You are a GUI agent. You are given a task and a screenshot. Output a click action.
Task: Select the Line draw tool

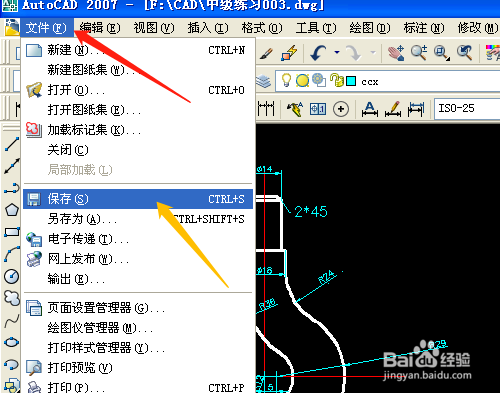tap(12, 144)
